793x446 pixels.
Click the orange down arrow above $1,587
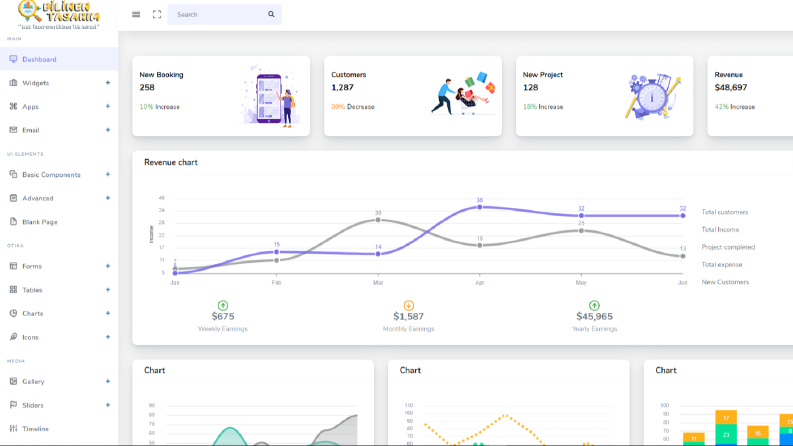409,305
